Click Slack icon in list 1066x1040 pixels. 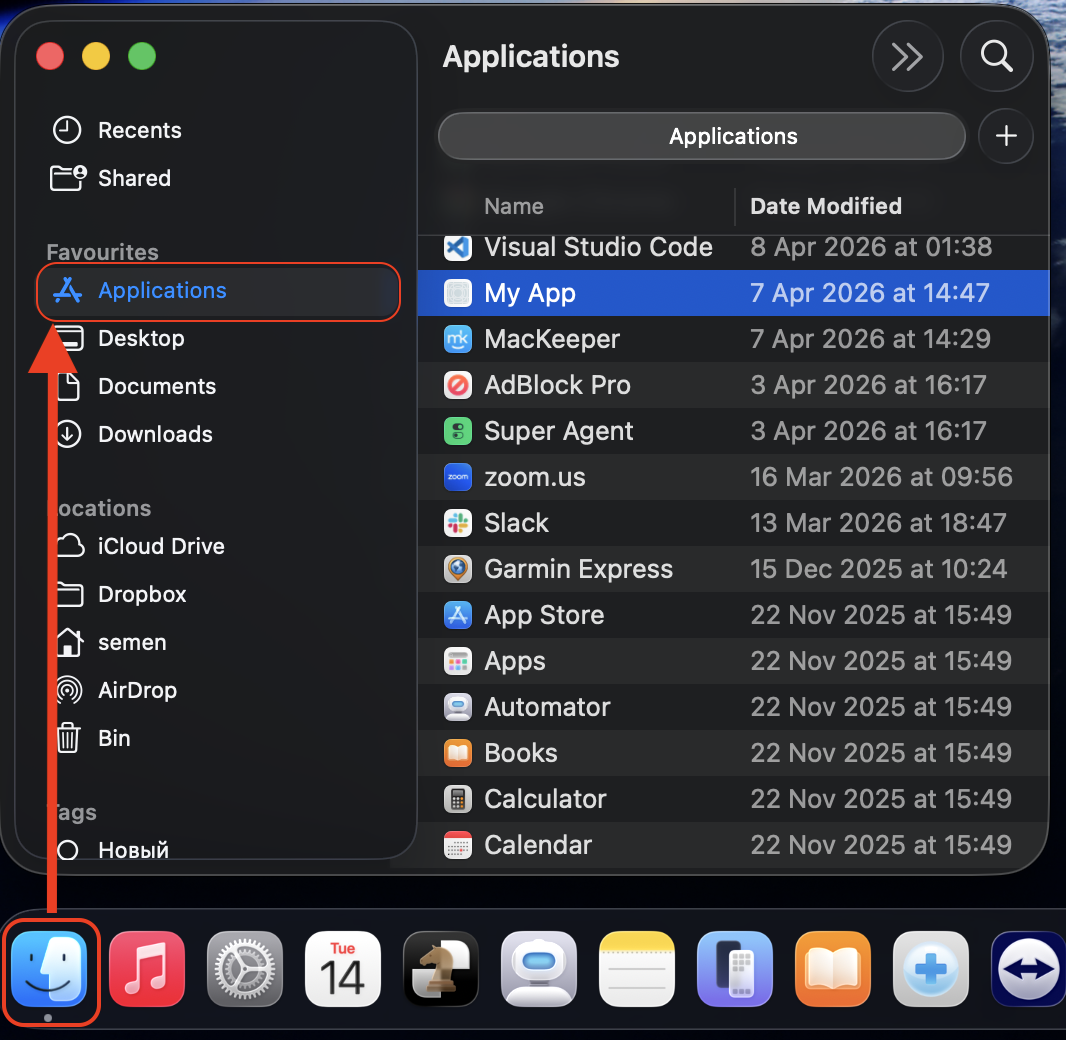point(458,523)
